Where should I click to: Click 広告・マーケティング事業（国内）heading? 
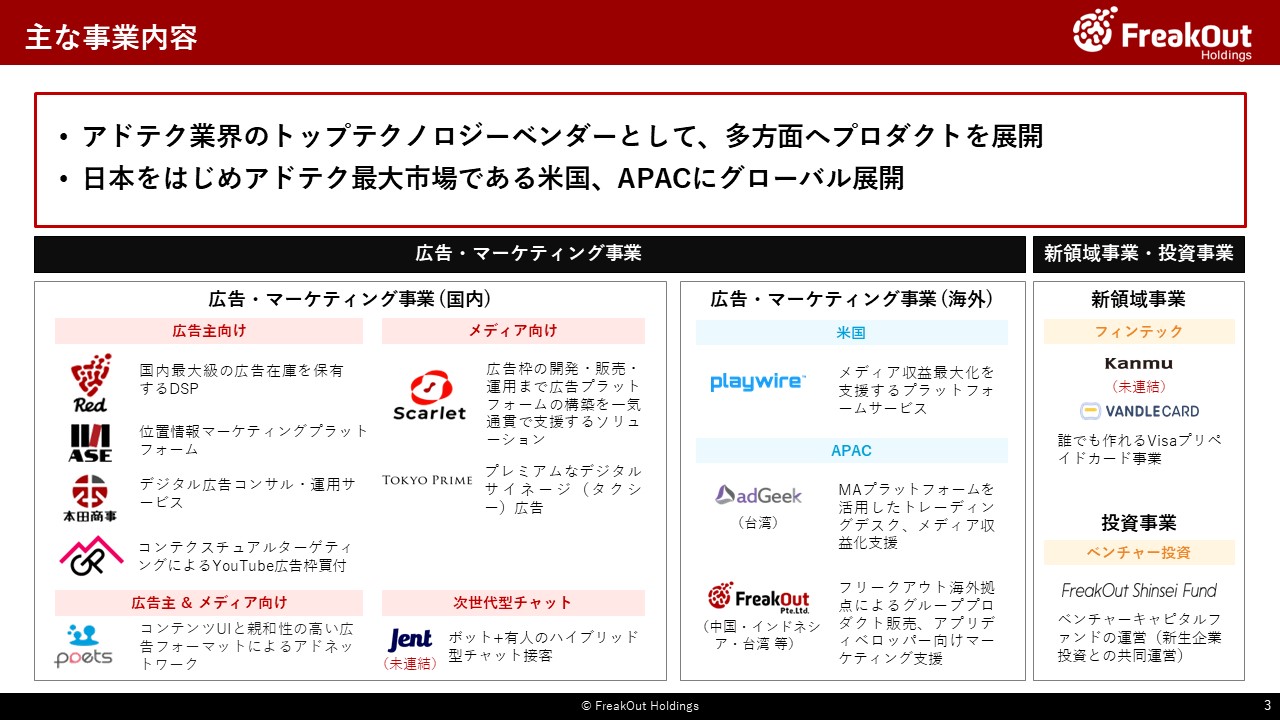(350, 299)
